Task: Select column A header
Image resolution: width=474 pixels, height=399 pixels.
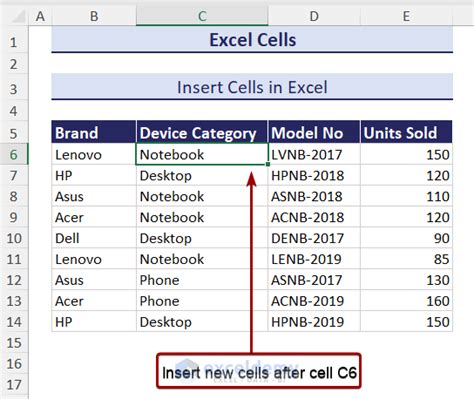Action: (40, 16)
